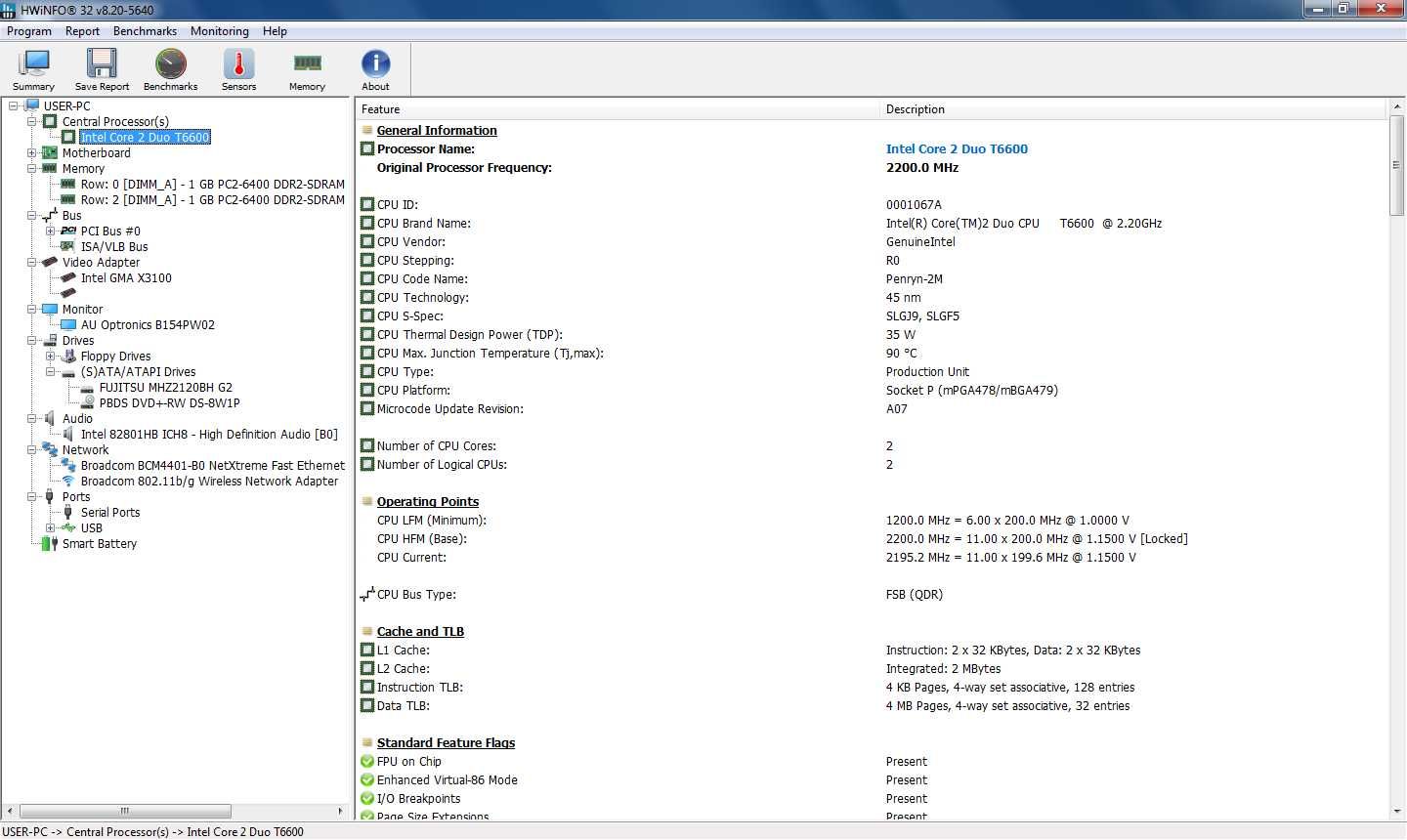This screenshot has height=840, width=1407.
Task: Select Intel Core 2 Duo T6600 tree node
Action: click(145, 137)
